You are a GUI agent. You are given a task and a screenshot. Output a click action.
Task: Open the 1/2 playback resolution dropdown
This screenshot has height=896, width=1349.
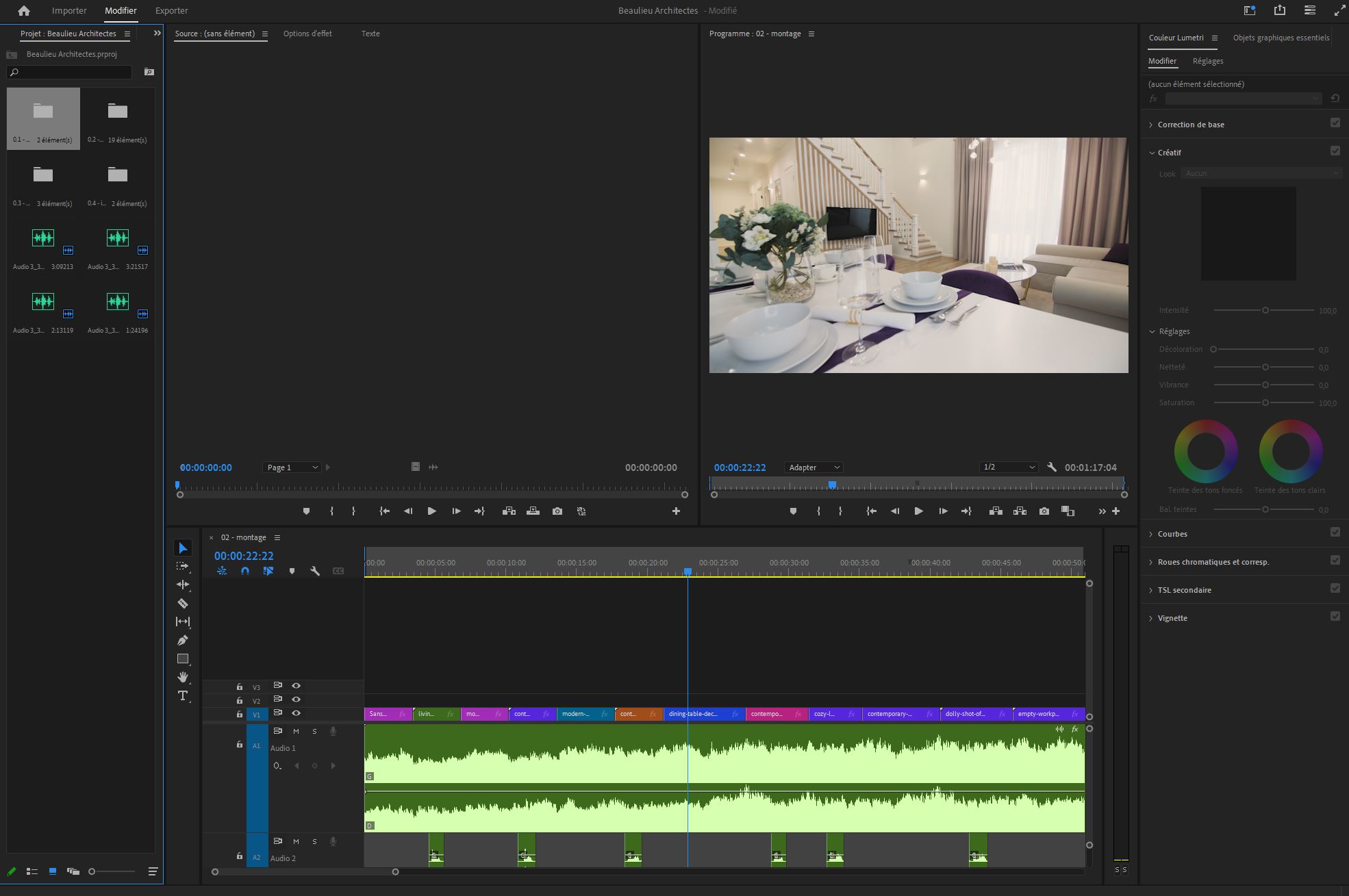coord(1008,468)
